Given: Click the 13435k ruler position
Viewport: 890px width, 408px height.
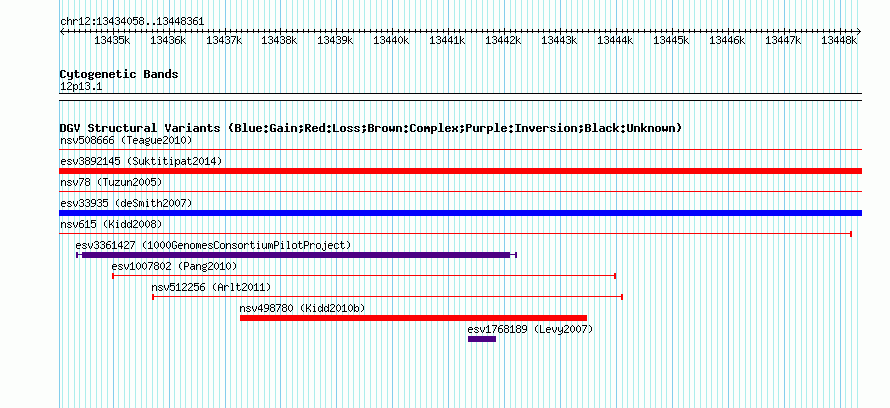Looking at the screenshot, I should point(112,40).
